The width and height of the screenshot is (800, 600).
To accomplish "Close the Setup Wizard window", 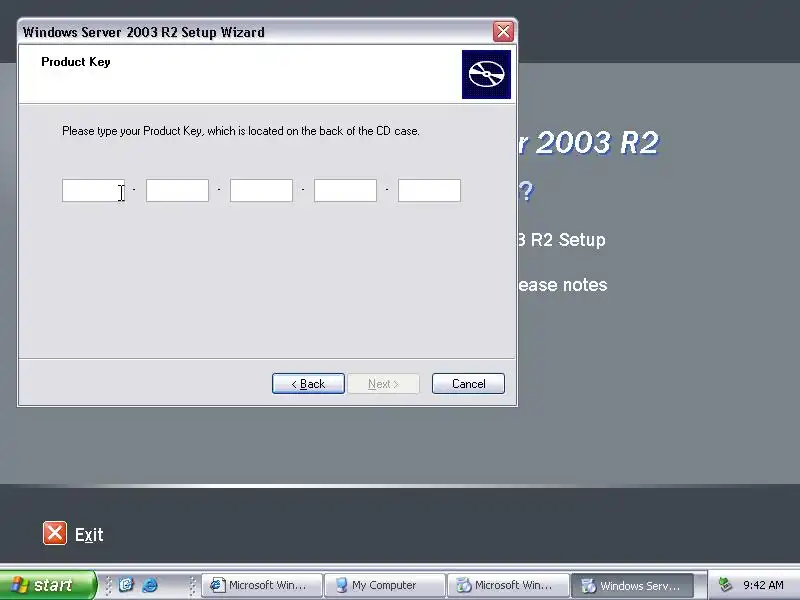I will coord(503,32).
